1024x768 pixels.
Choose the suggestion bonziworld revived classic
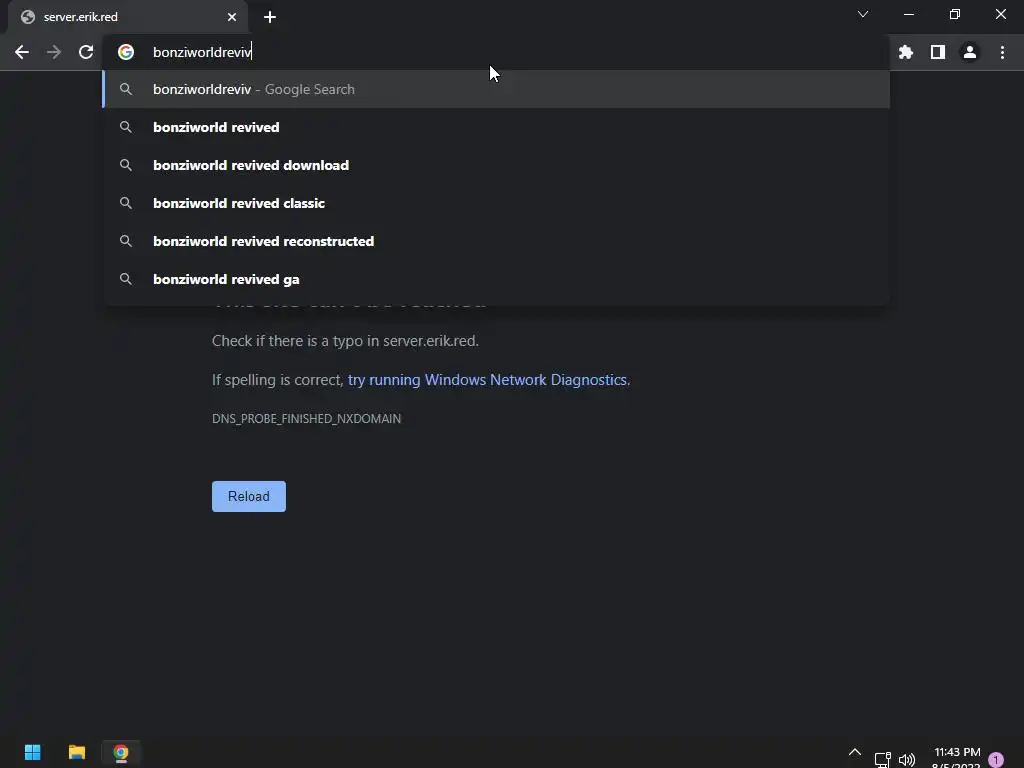(496, 203)
